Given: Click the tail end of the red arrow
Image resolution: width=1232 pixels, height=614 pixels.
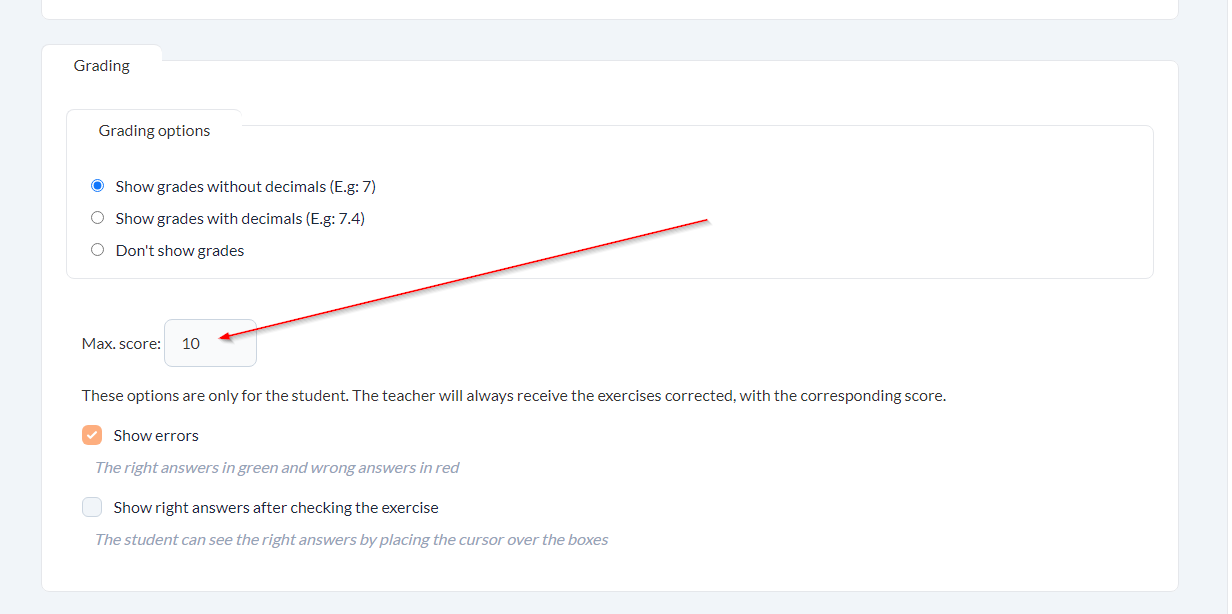Looking at the screenshot, I should pyautogui.click(x=706, y=218).
